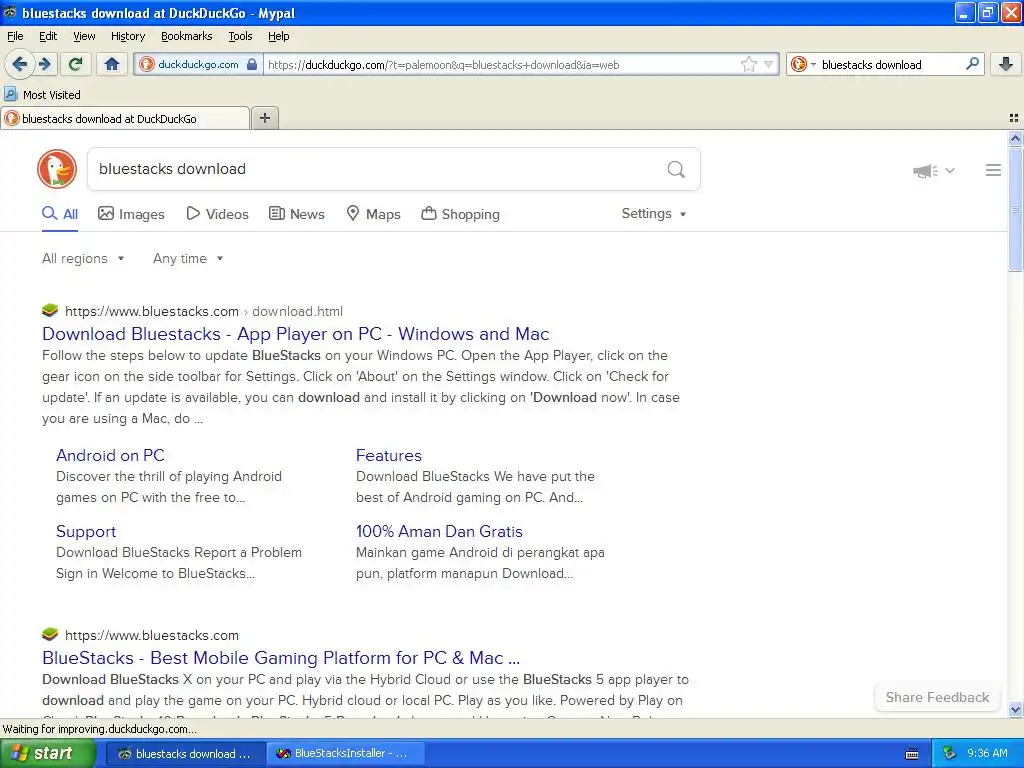This screenshot has height=768, width=1024.
Task: Click the bookmark star in address bar
Action: click(748, 64)
